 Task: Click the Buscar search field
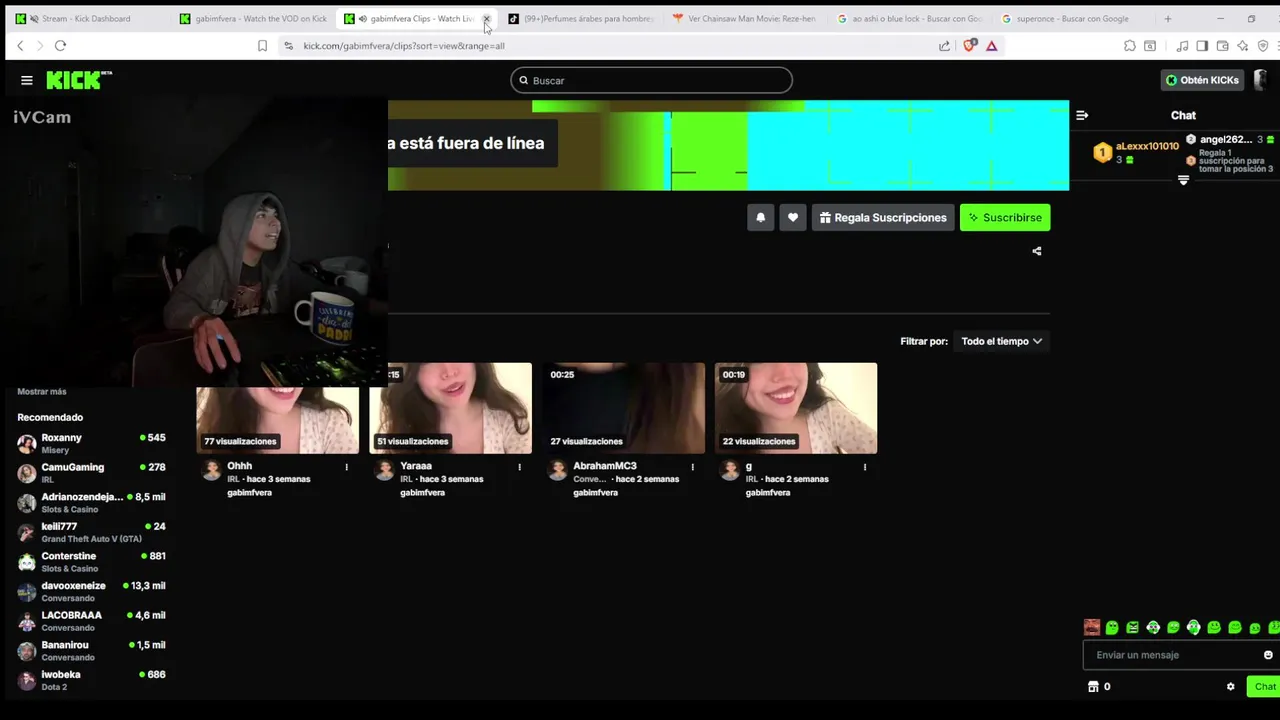pyautogui.click(x=651, y=80)
